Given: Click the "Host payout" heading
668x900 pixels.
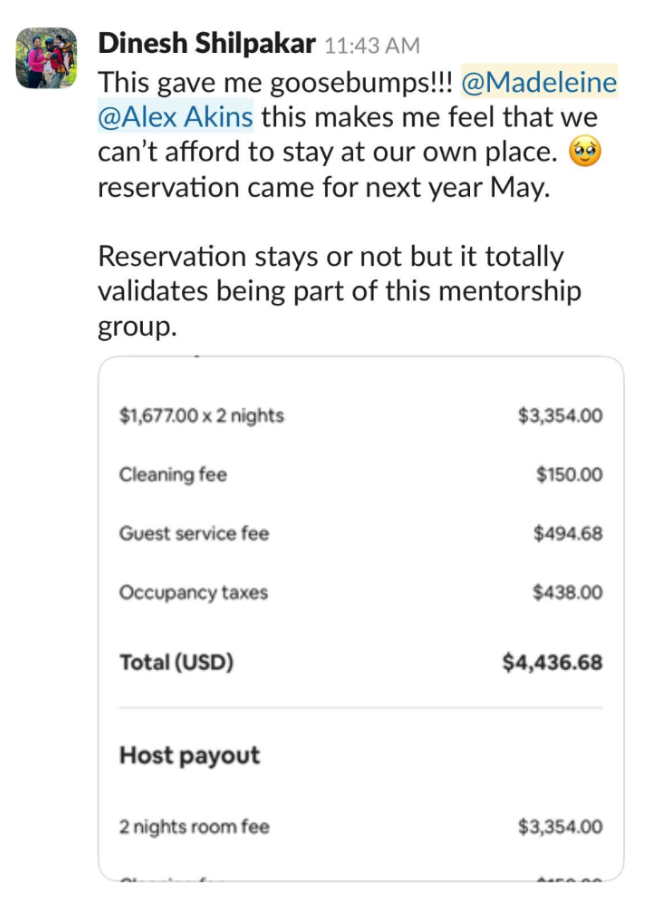Looking at the screenshot, I should point(189,755).
